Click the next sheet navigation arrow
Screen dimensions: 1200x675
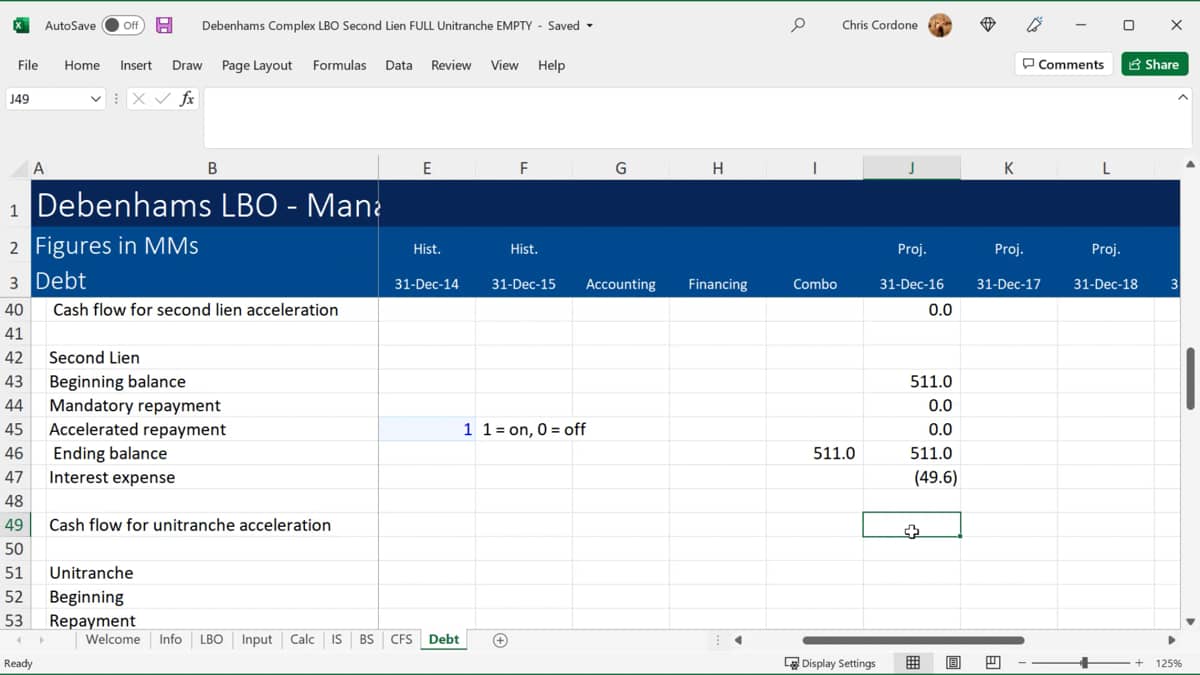point(41,640)
